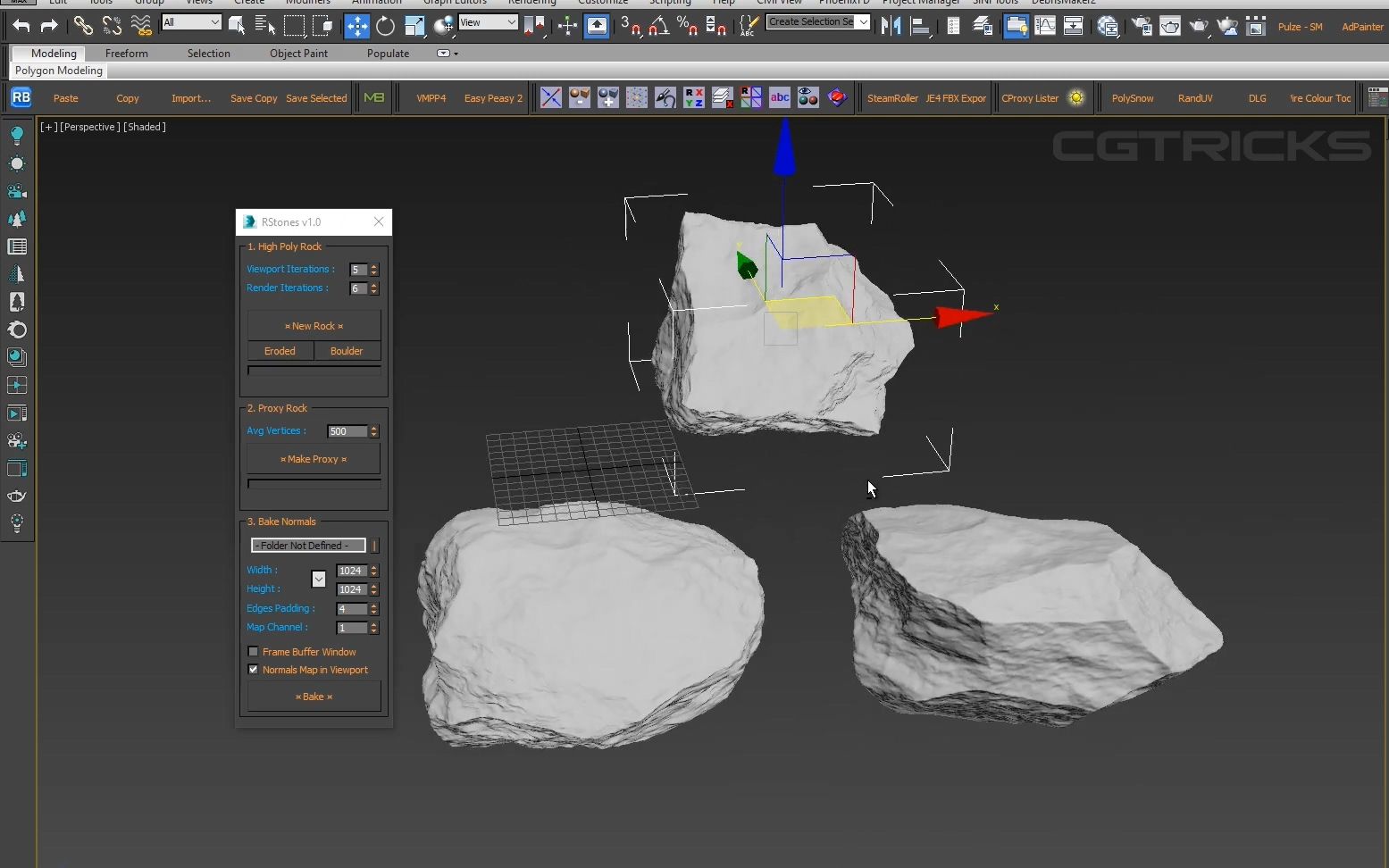Image resolution: width=1389 pixels, height=868 pixels.
Task: Adjust the Edges Padding spinner arrows
Action: click(374, 609)
